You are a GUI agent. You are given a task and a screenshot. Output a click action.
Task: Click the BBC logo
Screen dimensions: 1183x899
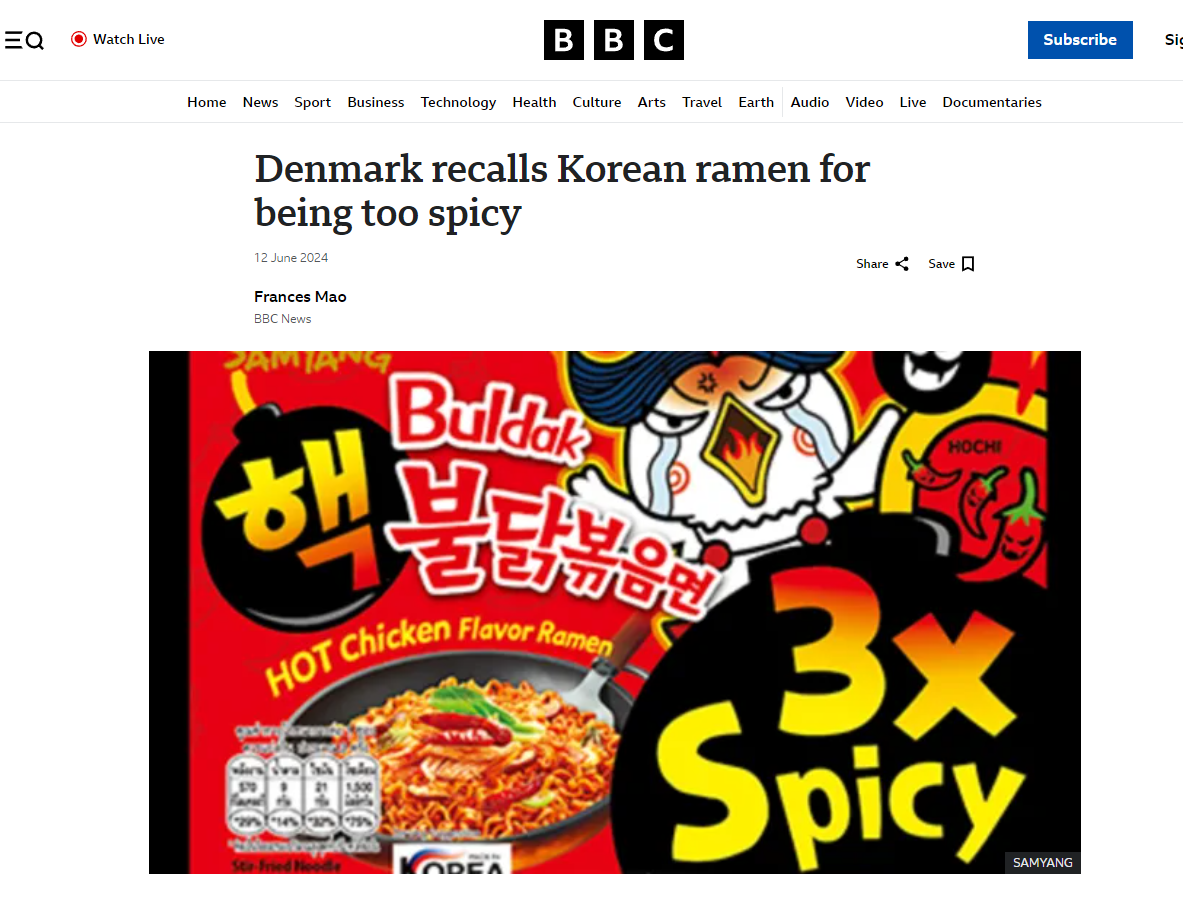pyautogui.click(x=613, y=40)
